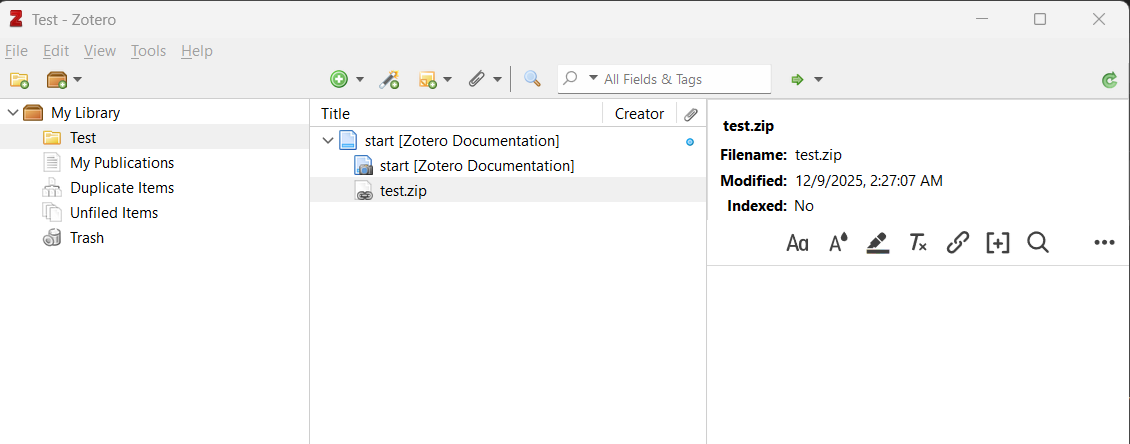The height and width of the screenshot is (444, 1130).
Task: Open the View menu
Action: point(99,51)
